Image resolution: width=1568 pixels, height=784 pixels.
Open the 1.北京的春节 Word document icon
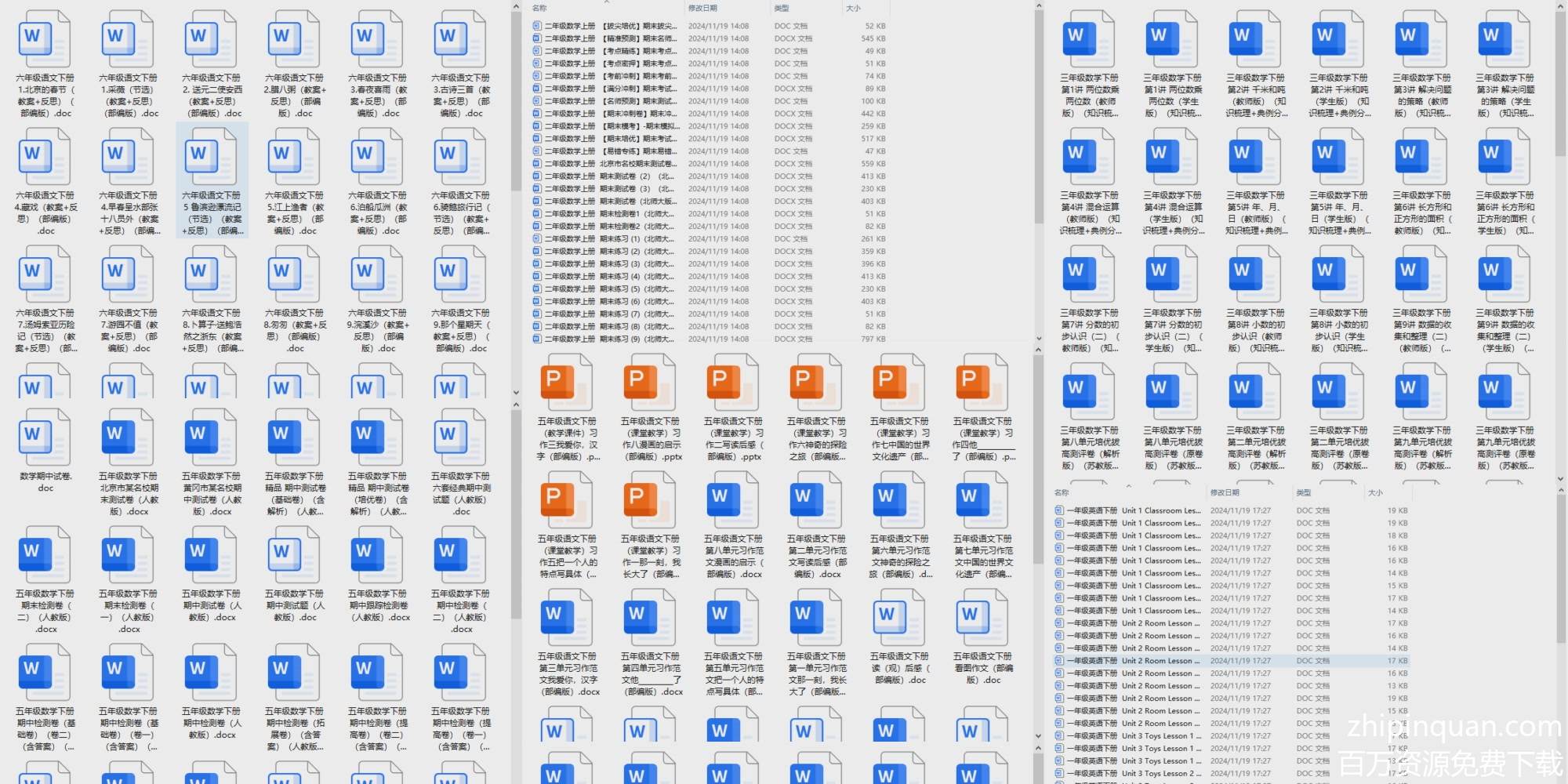coord(44,39)
